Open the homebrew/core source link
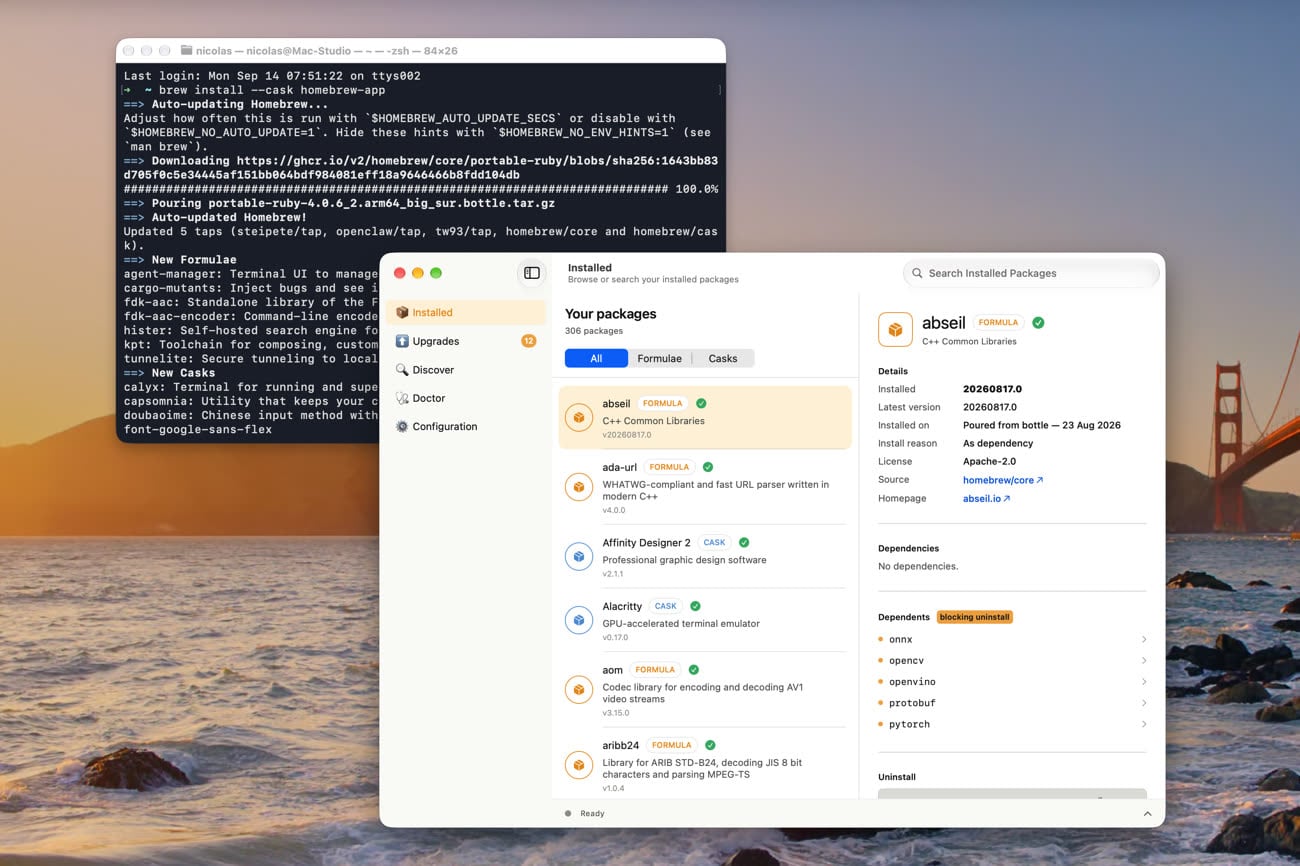1300x866 pixels. point(1002,480)
